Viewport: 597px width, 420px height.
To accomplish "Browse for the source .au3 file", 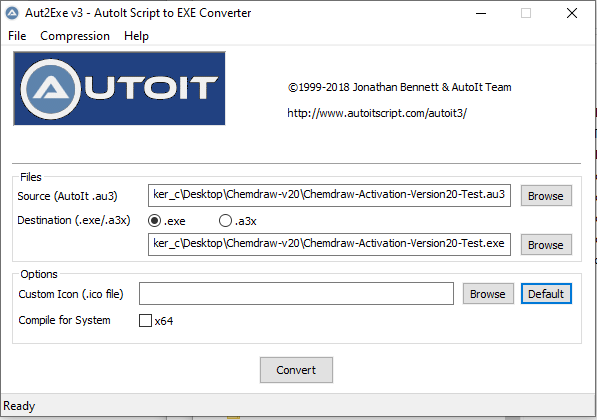I will [546, 196].
